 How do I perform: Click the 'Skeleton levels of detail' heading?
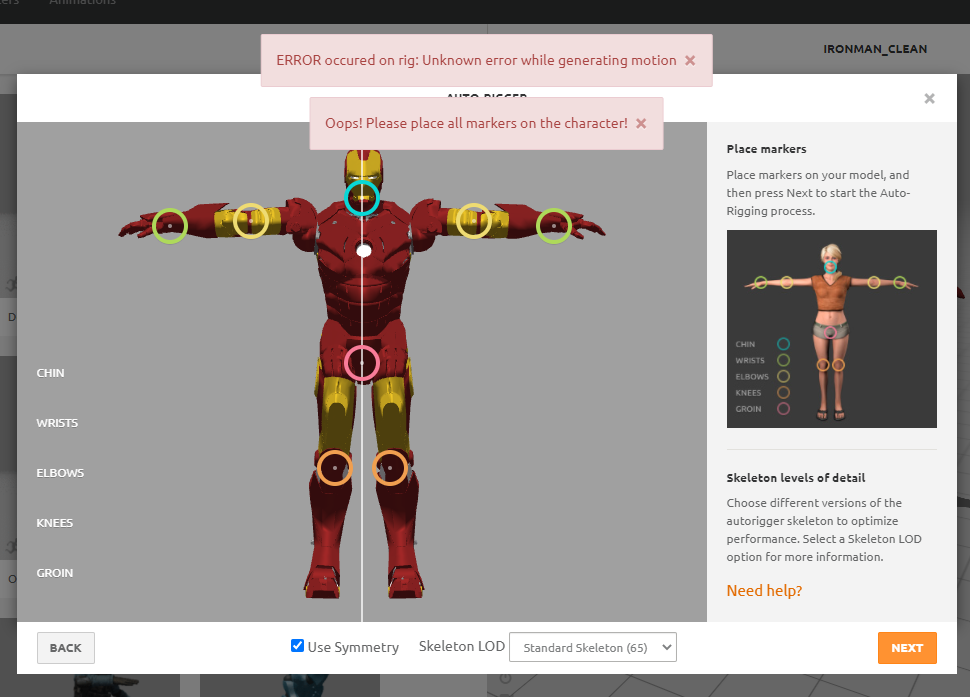click(x=796, y=478)
